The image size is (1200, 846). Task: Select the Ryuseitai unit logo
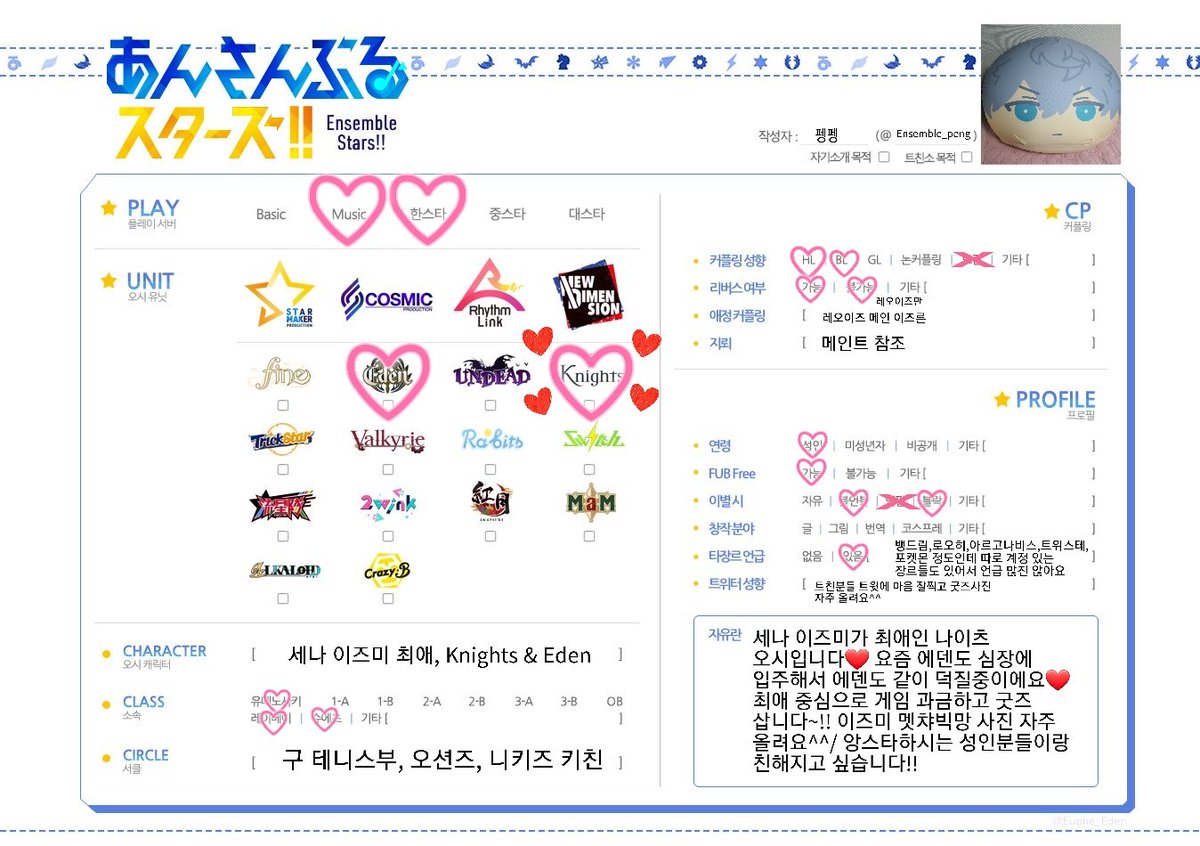click(282, 505)
